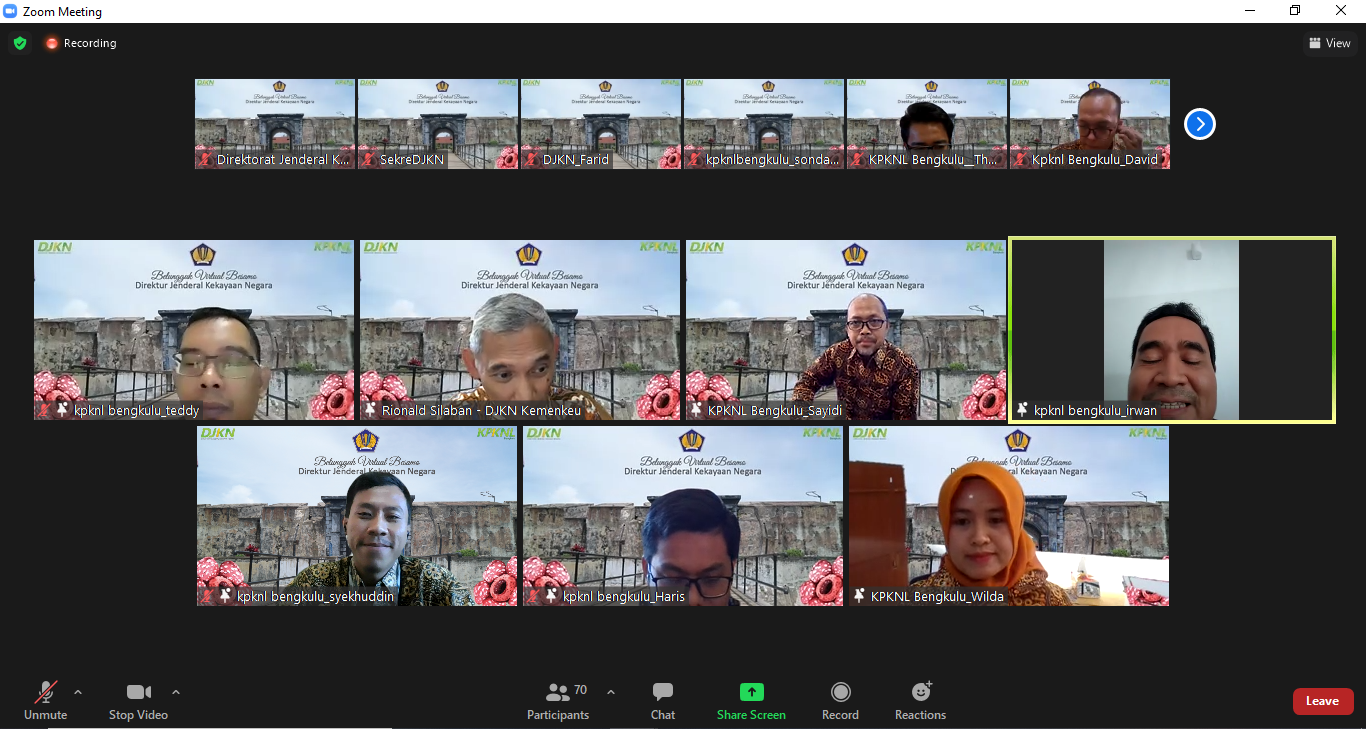The height and width of the screenshot is (729, 1366).
Task: Click the red Recording indicator icon
Action: pos(52,43)
